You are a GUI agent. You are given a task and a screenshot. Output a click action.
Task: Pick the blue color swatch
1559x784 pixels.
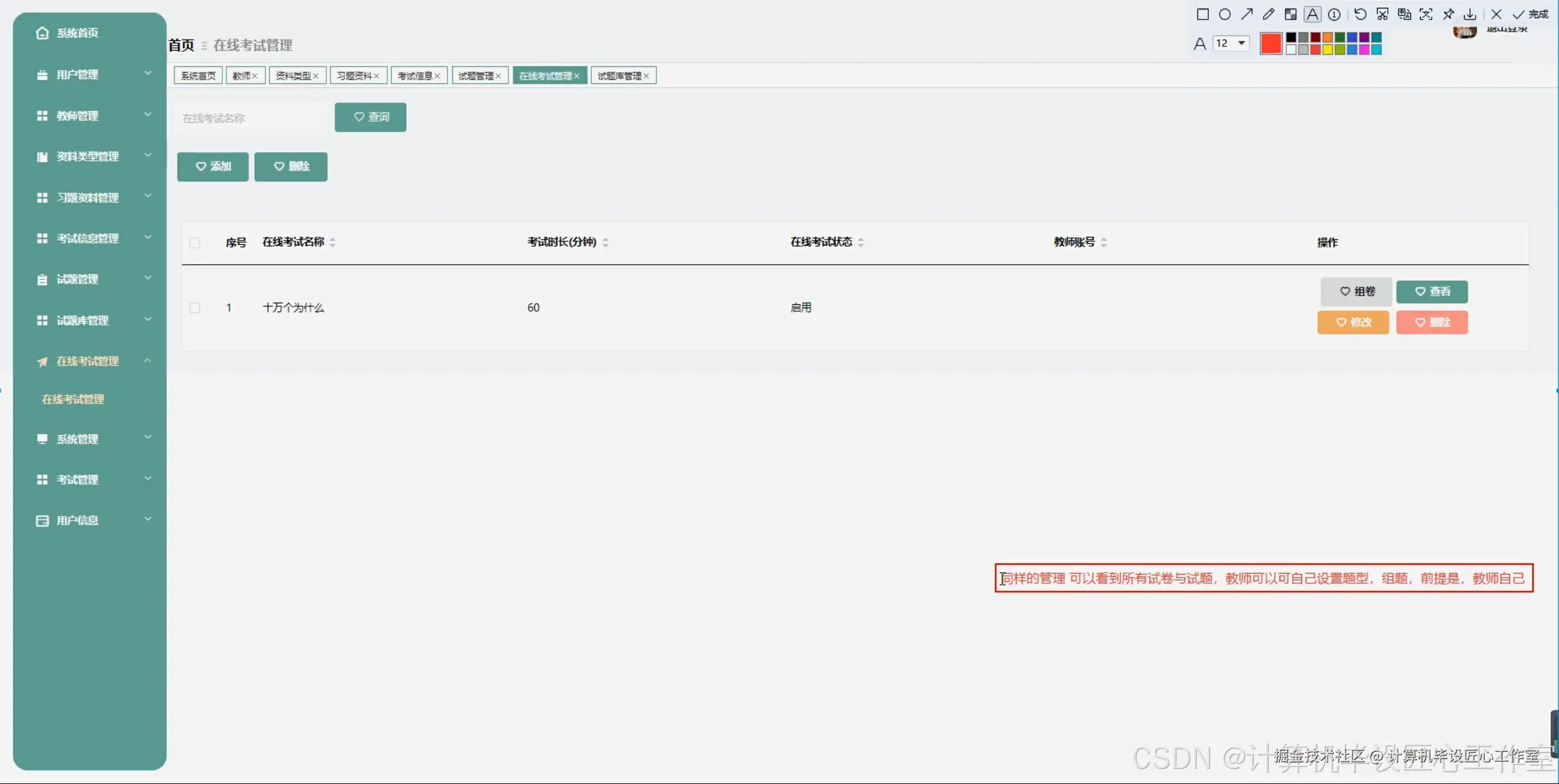1352,38
